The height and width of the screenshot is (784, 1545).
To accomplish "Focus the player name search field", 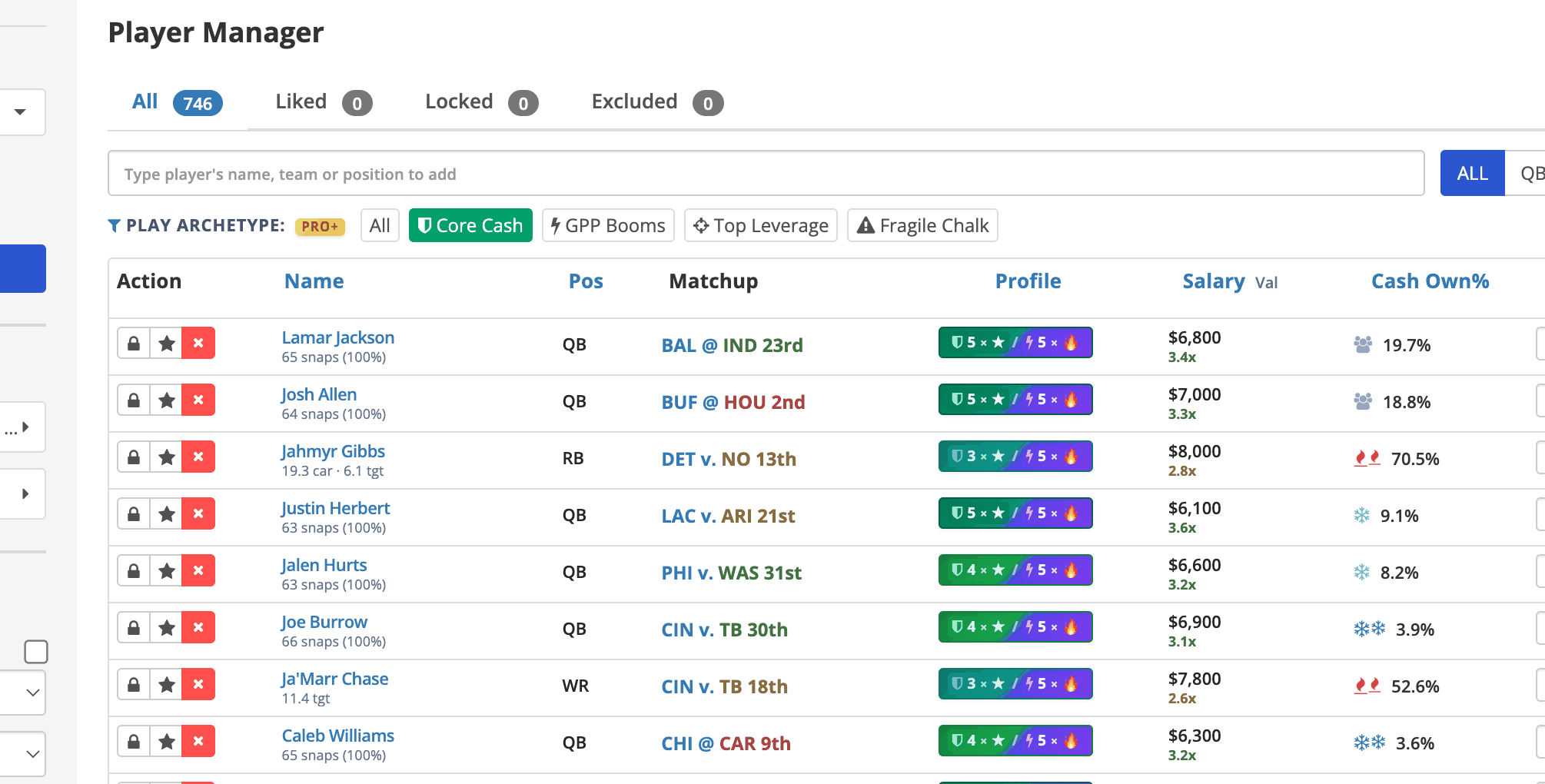I will click(766, 174).
